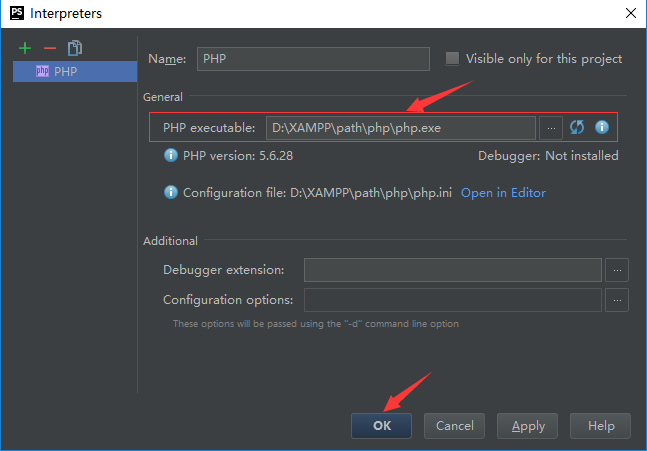
Task: Copy the selected interpreter configuration
Action: point(75,48)
